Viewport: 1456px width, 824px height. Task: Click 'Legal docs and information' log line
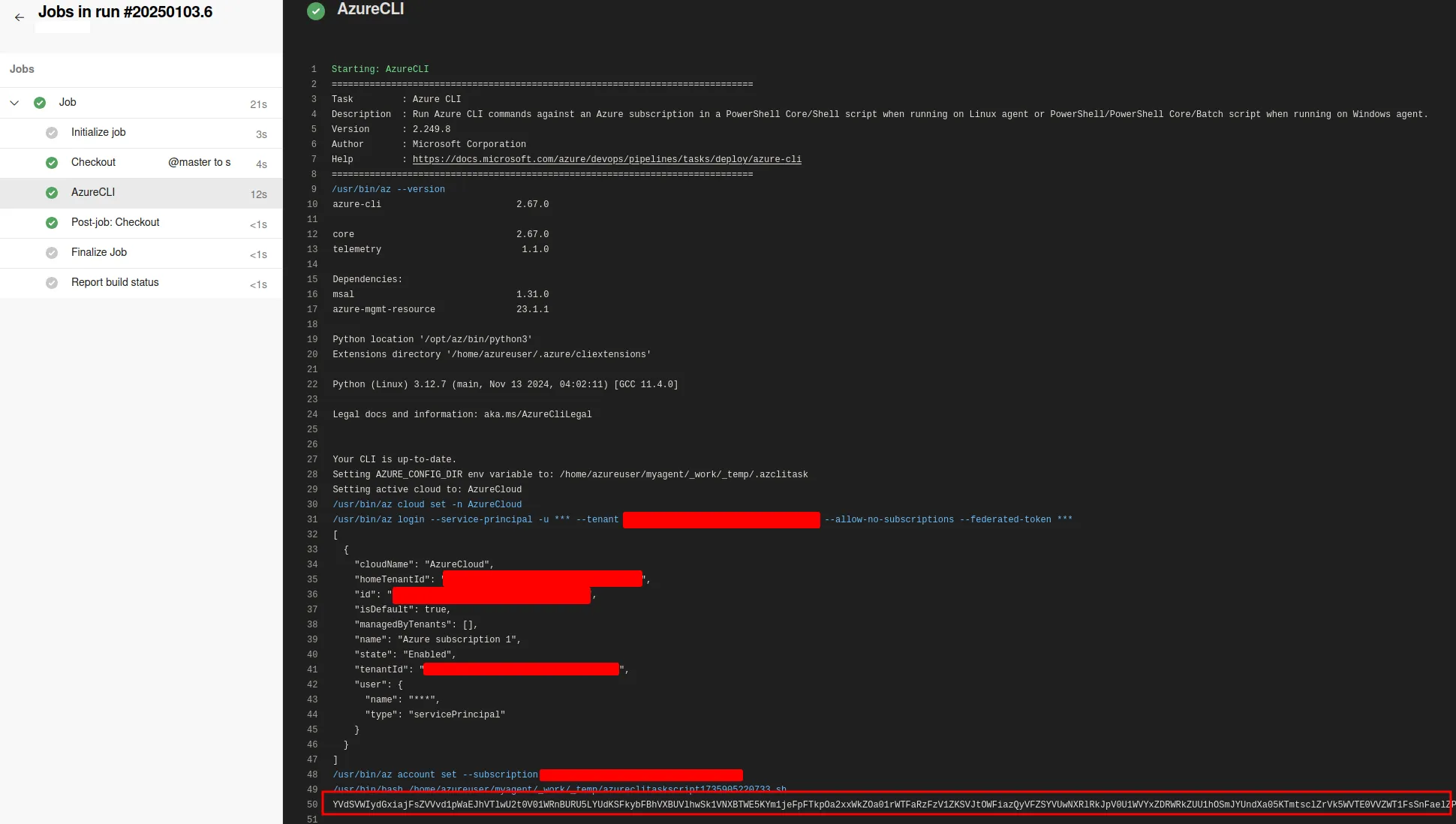coord(462,414)
